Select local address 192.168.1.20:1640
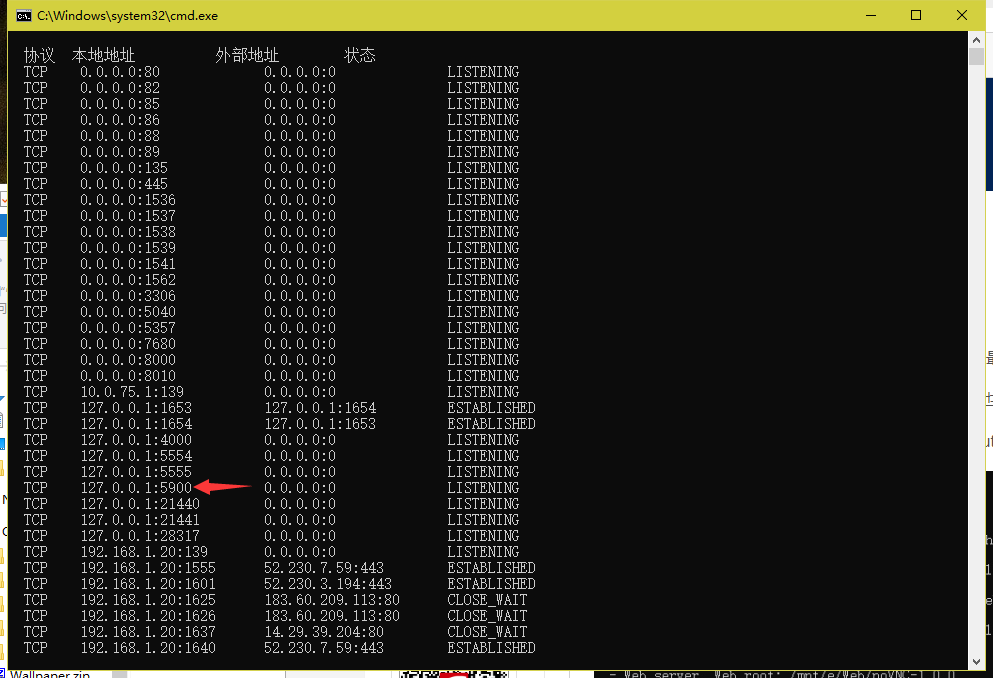Image resolution: width=993 pixels, height=678 pixels. [x=148, y=648]
